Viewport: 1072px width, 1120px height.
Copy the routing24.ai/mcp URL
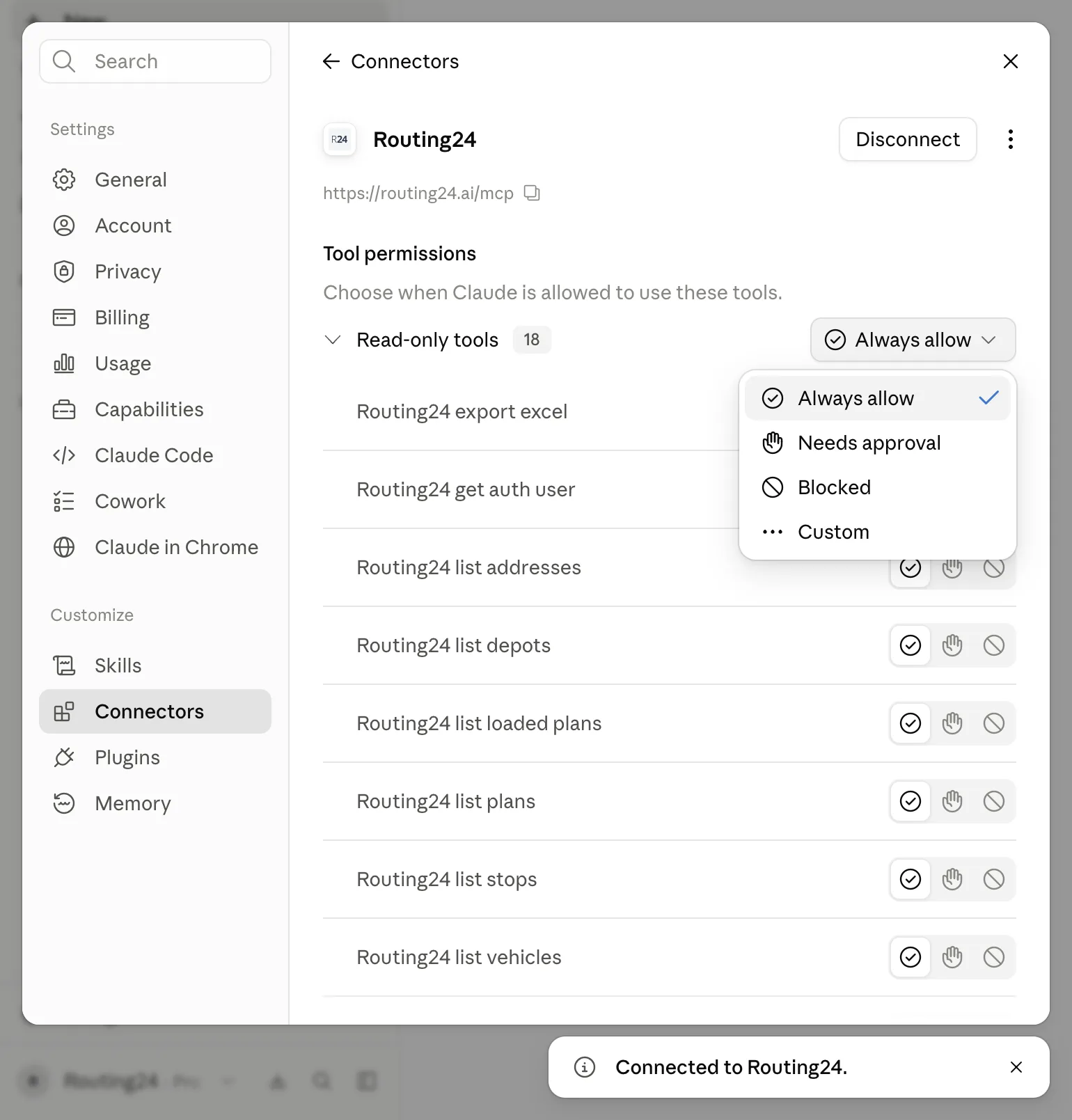pyautogui.click(x=532, y=193)
